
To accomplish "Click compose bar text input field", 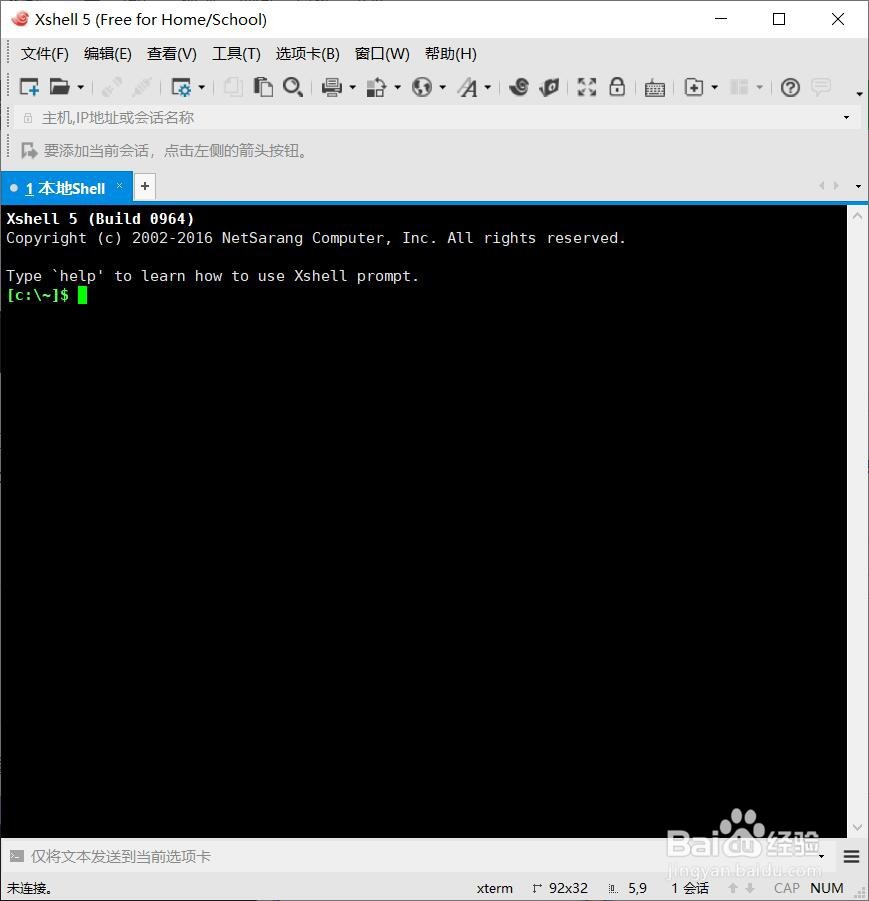I will (x=420, y=857).
